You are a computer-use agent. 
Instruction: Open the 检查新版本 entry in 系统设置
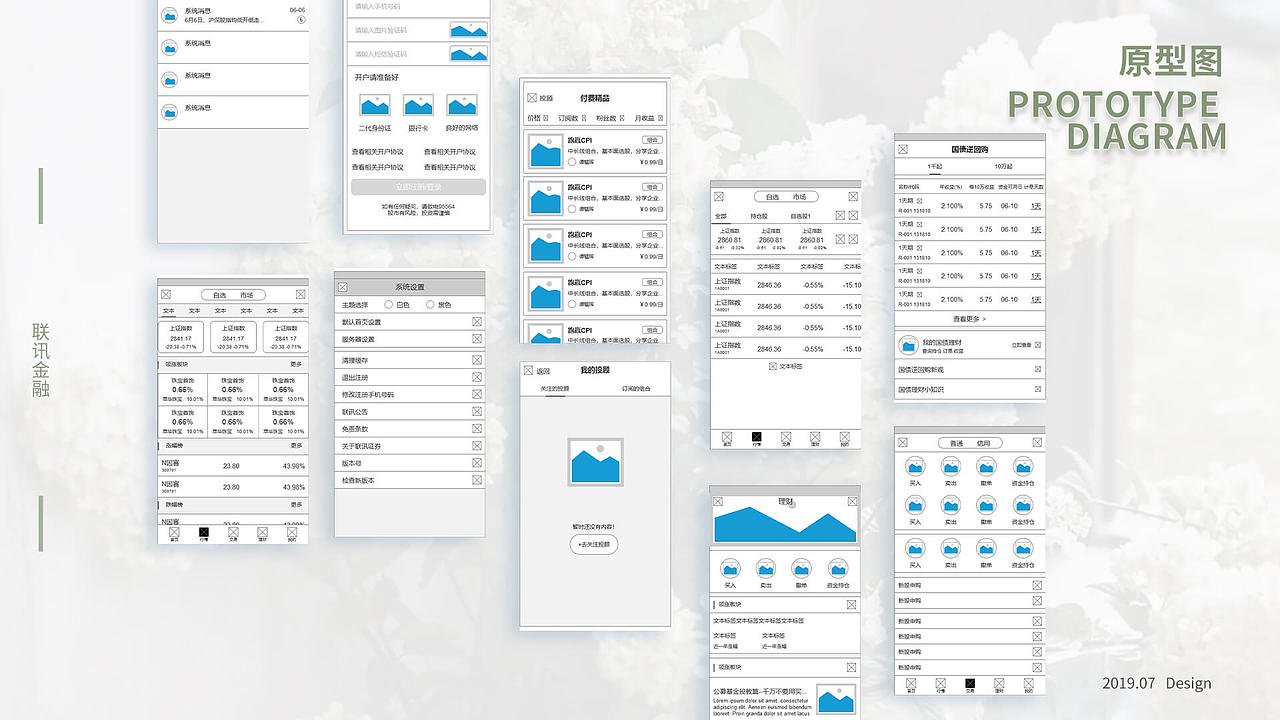pos(410,479)
